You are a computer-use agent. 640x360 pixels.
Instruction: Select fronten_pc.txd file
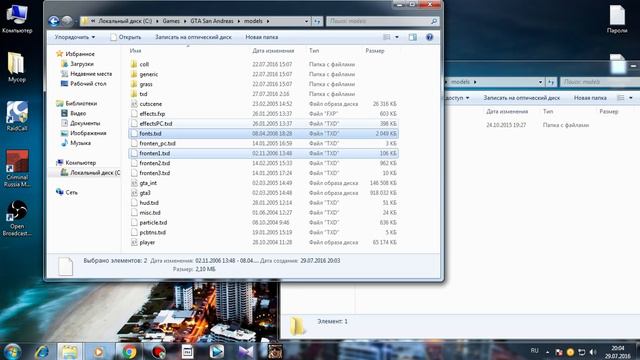[x=157, y=144]
